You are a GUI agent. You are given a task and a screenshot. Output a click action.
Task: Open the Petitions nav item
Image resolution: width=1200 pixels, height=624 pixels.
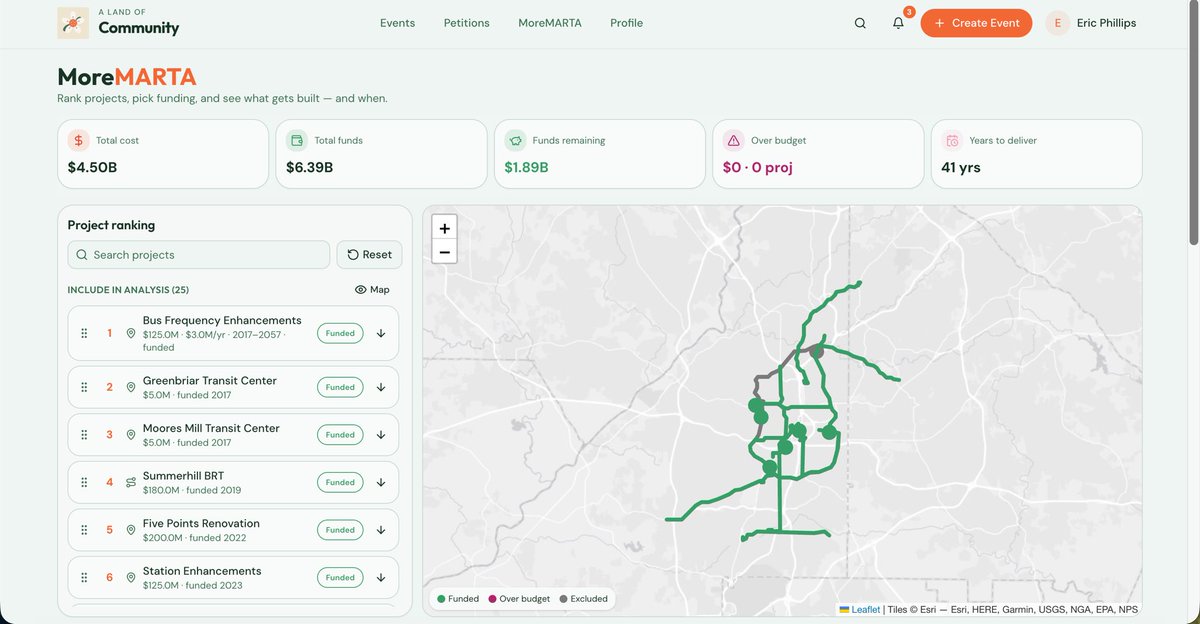point(467,23)
